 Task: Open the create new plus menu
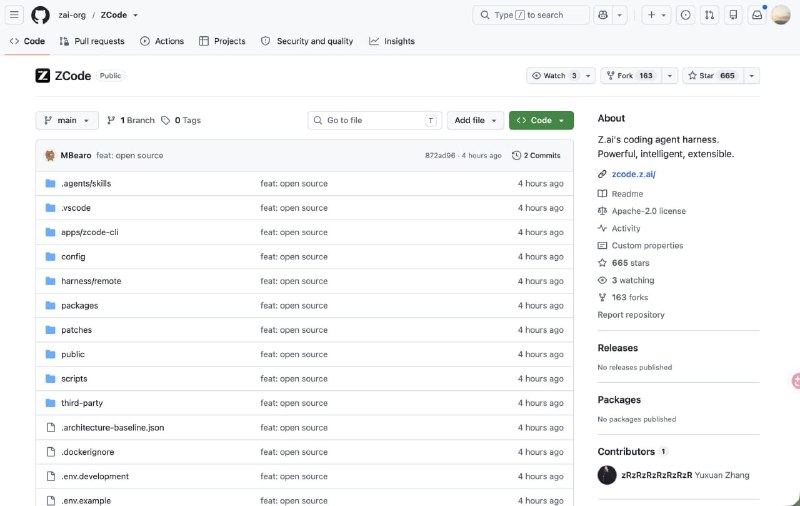(656, 15)
